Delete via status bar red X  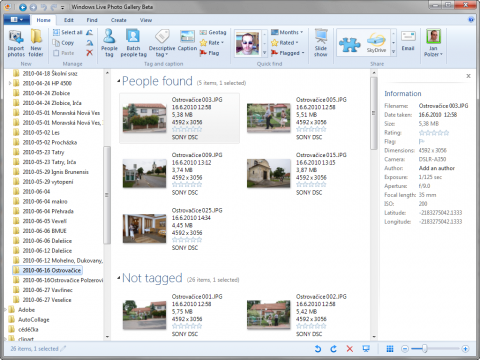click(x=350, y=349)
